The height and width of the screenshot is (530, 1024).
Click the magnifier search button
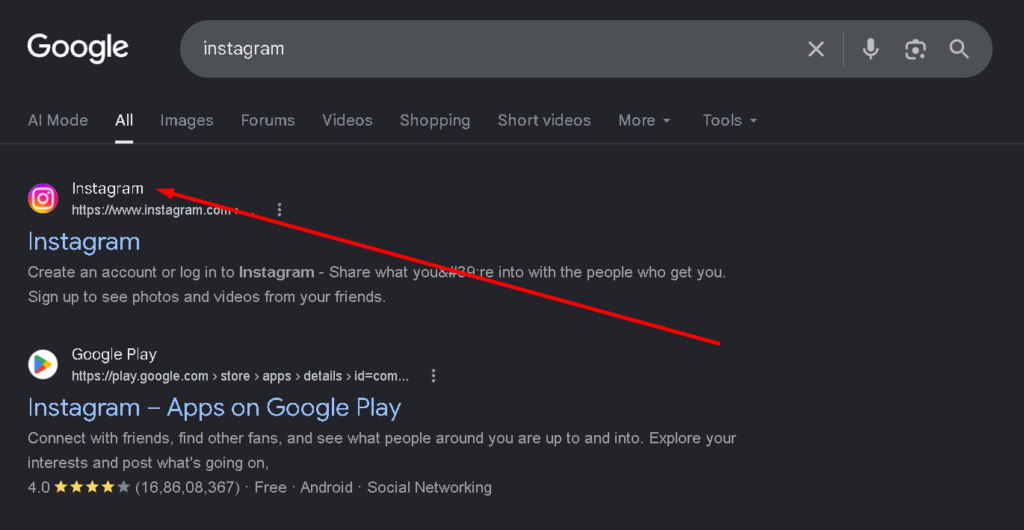click(x=959, y=49)
